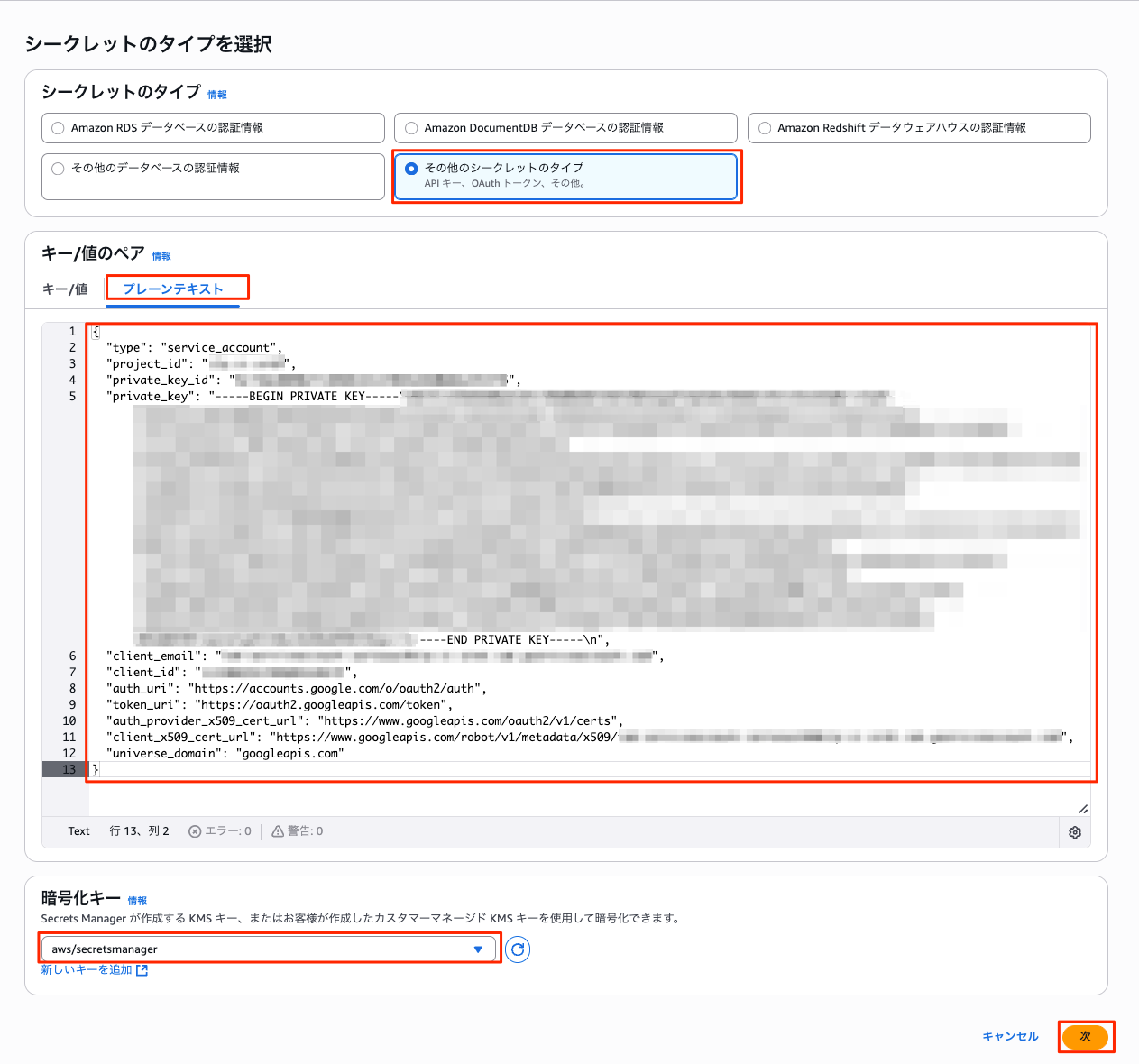This screenshot has width=1139, height=1064.
Task: Click the editor resize handle at bottom-right corner
Action: (1082, 809)
